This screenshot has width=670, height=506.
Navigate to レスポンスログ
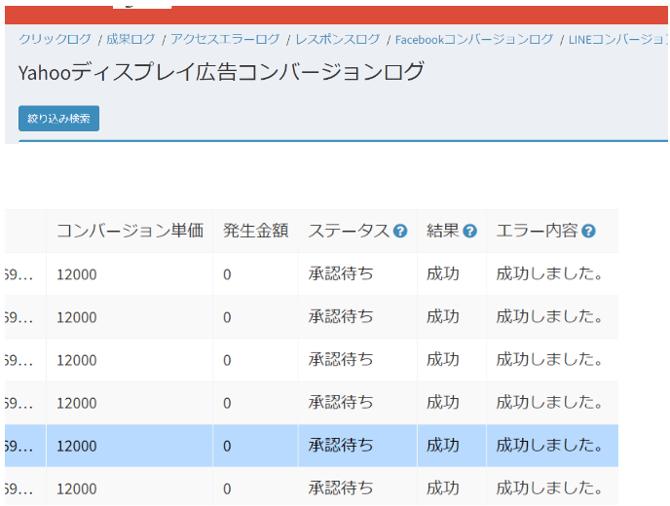[338, 39]
